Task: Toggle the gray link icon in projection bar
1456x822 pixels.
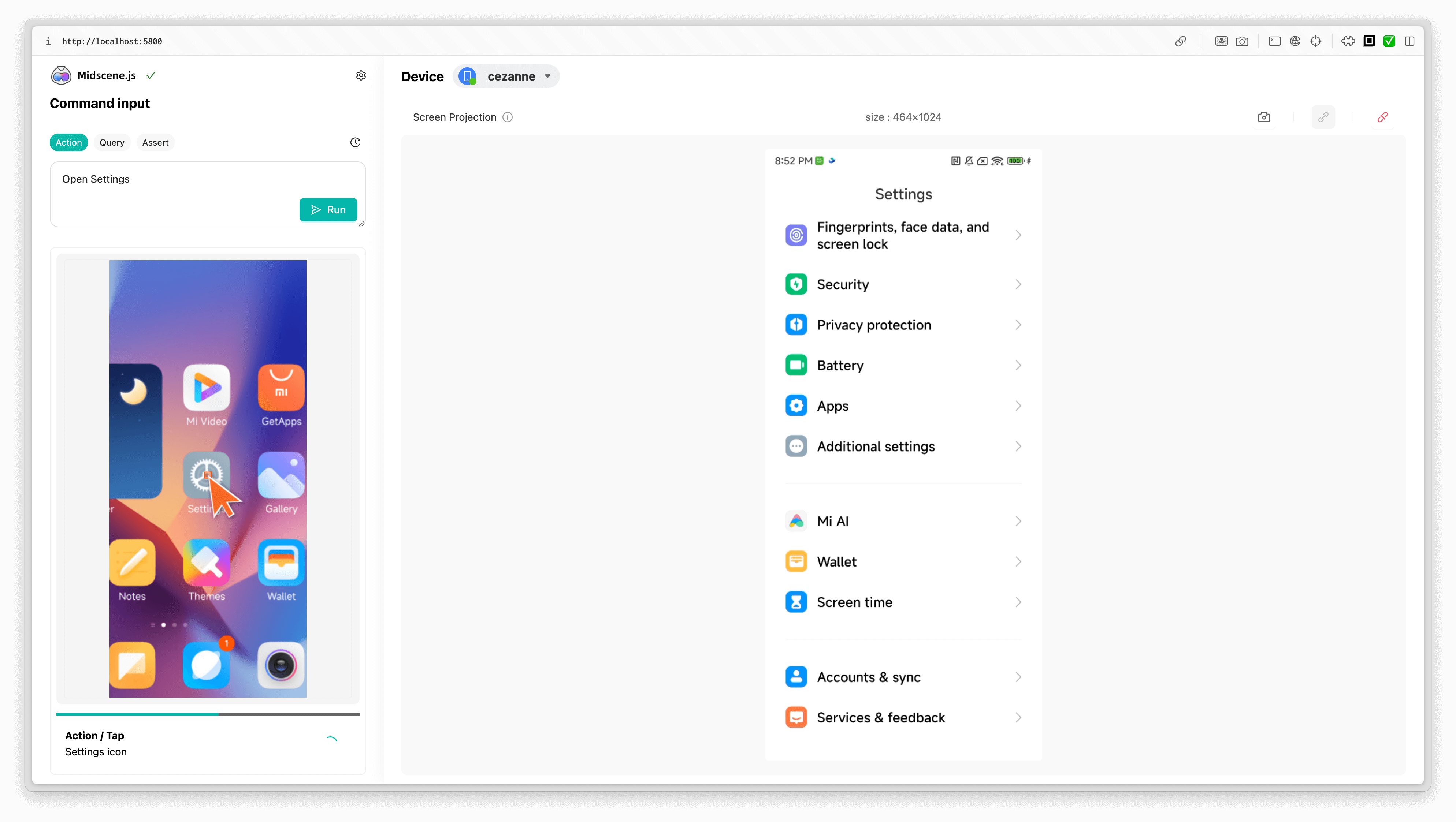Action: click(1323, 117)
